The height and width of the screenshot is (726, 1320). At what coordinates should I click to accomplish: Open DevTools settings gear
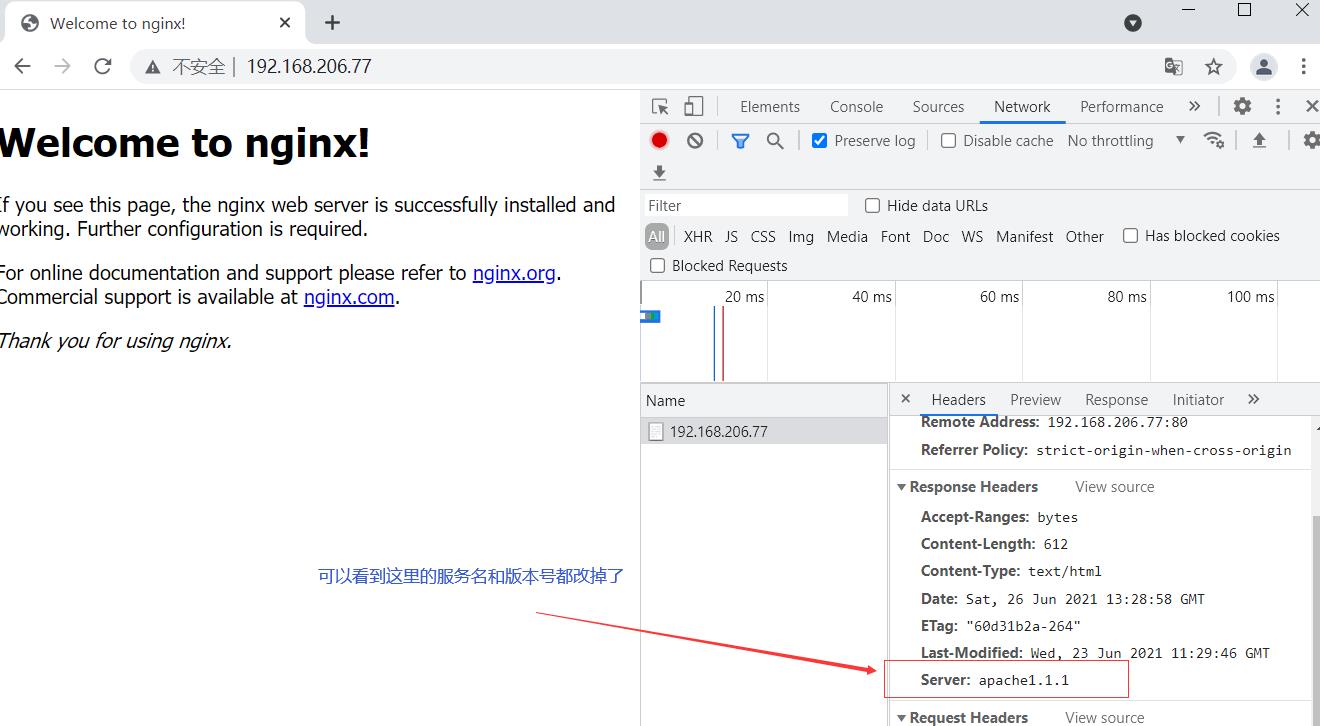point(1242,106)
